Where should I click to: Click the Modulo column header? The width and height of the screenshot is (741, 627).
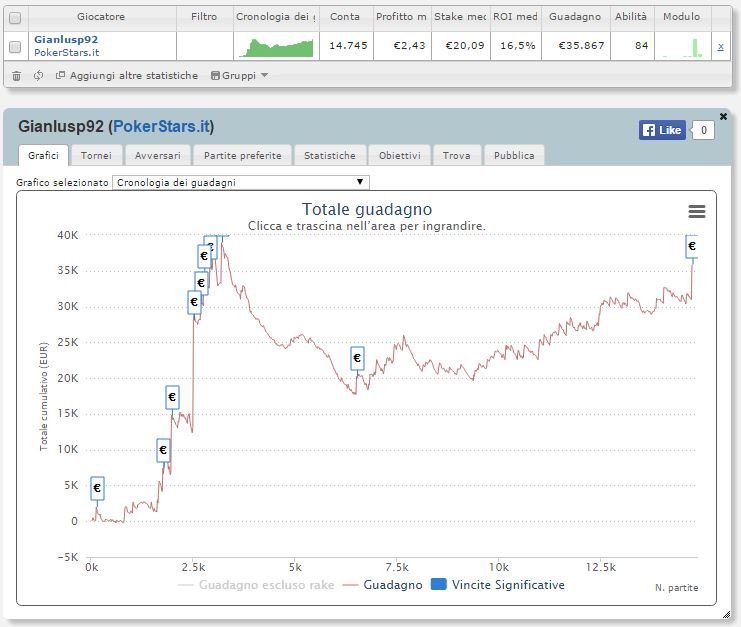[x=681, y=17]
